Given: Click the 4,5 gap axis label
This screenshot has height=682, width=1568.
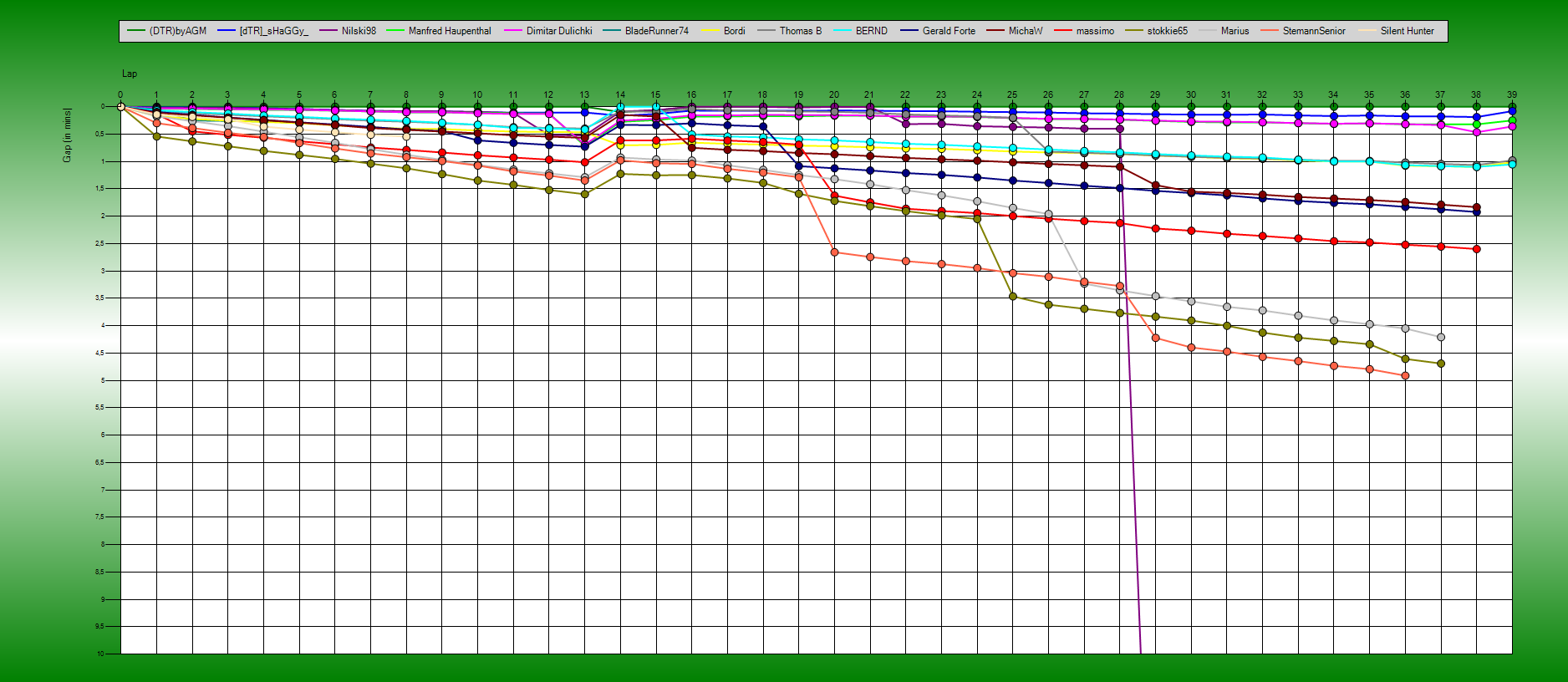Looking at the screenshot, I should (x=99, y=354).
